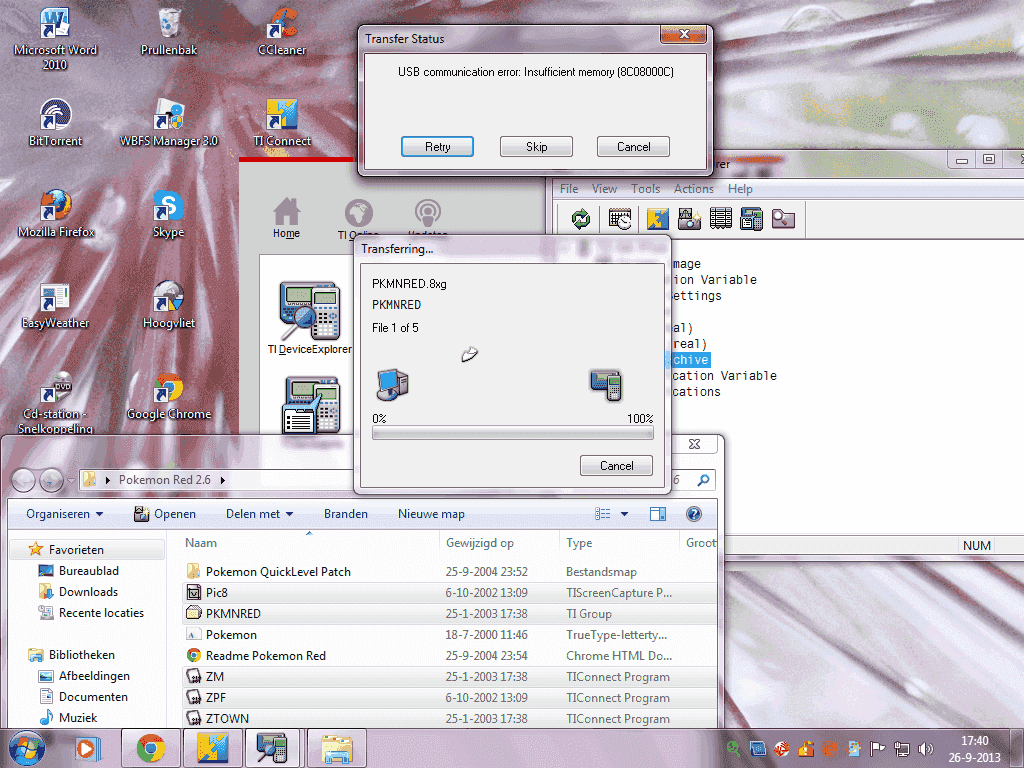The image size is (1024, 768).
Task: Select the ZTOWN program file
Action: [x=449, y=718]
